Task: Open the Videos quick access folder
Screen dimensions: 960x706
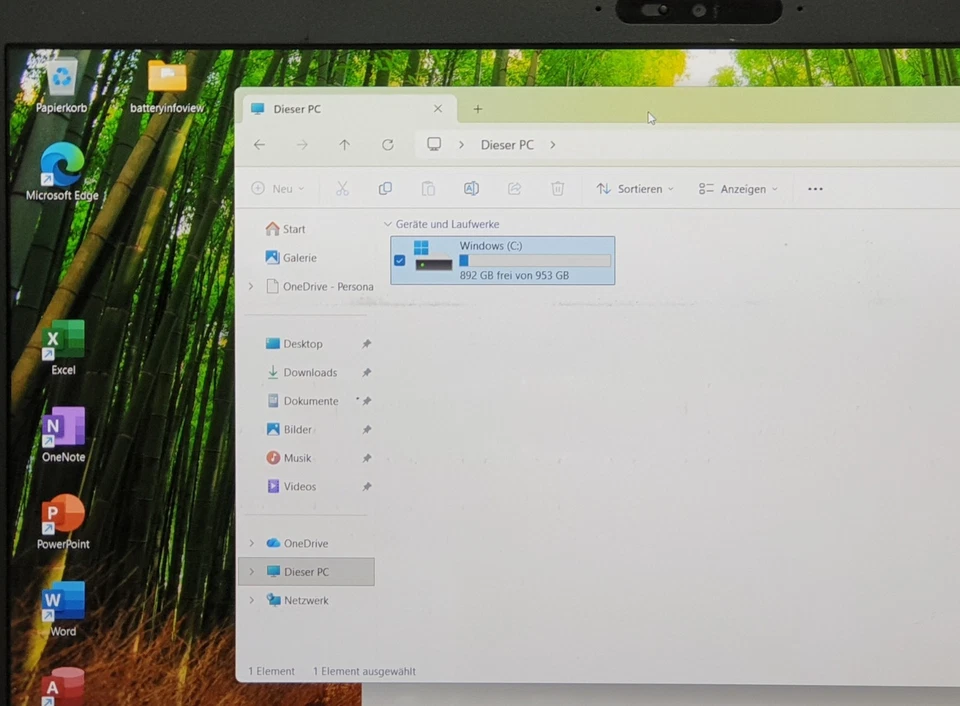Action: (291, 486)
